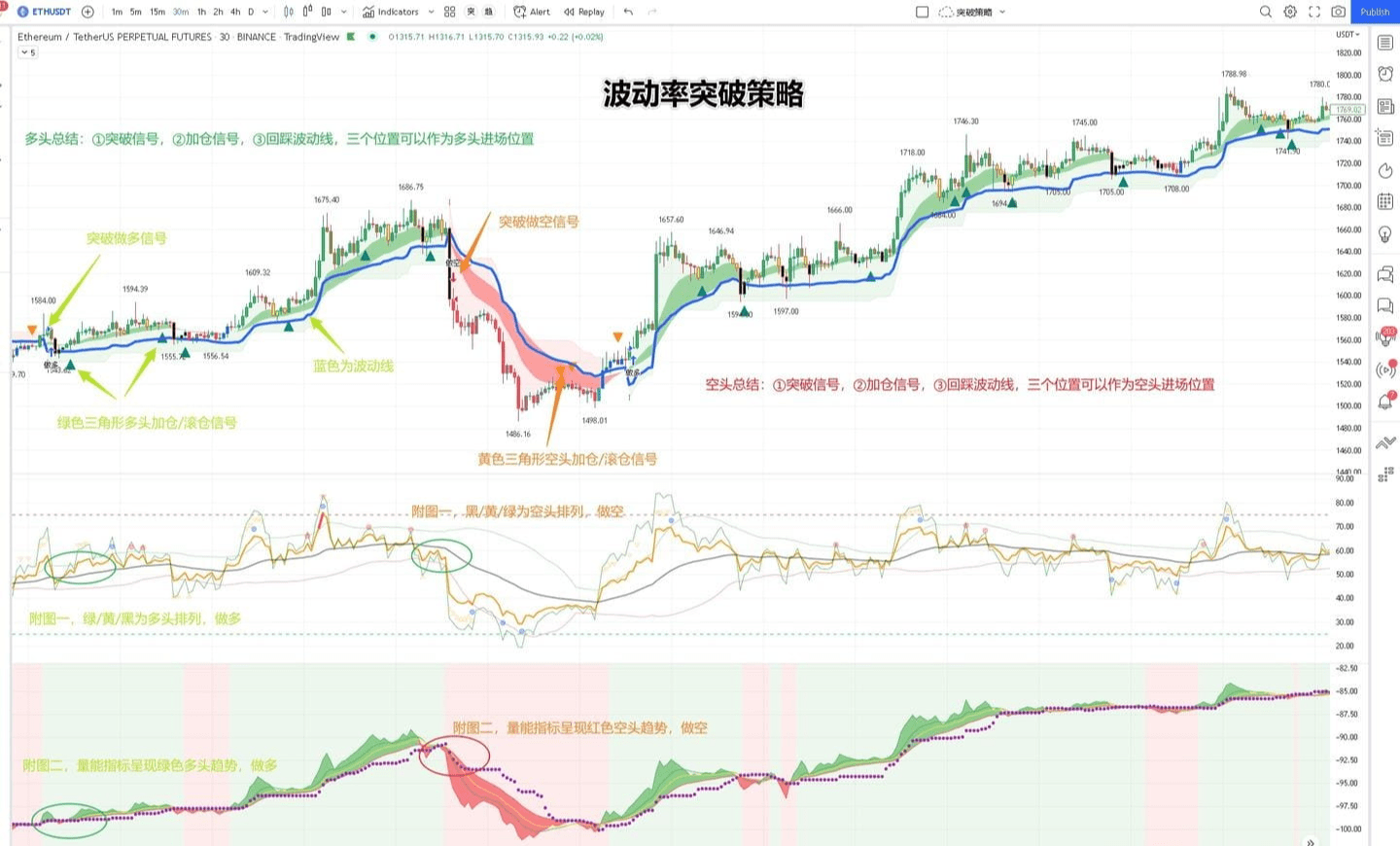
Task: Select the 5m timeframe
Action: coord(136,12)
